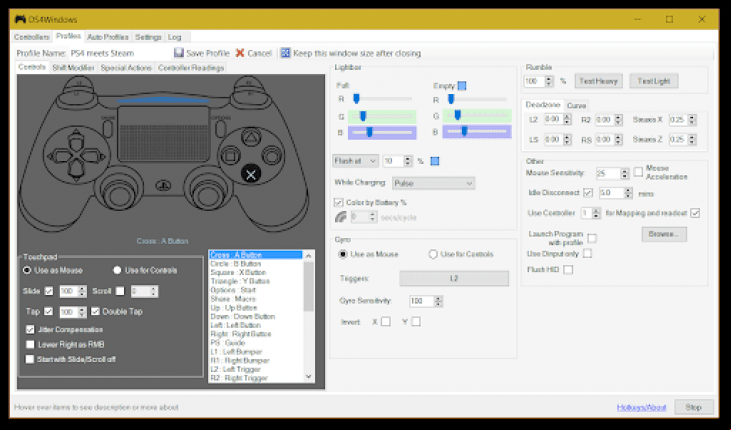Open the Controller Readings tab
Screen dimensions: 731x430
tap(191, 68)
